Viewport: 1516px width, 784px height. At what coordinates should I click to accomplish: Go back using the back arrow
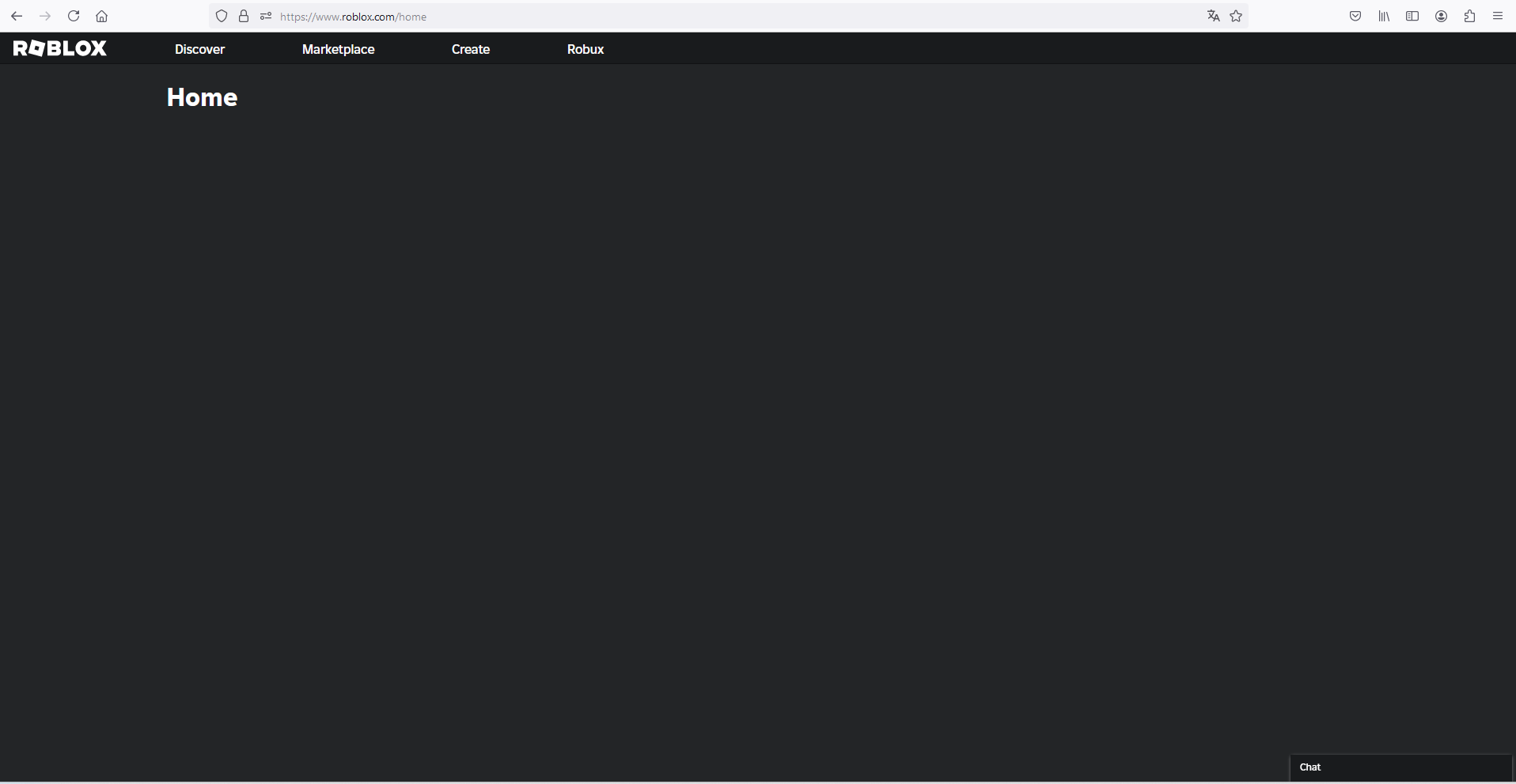[17, 16]
